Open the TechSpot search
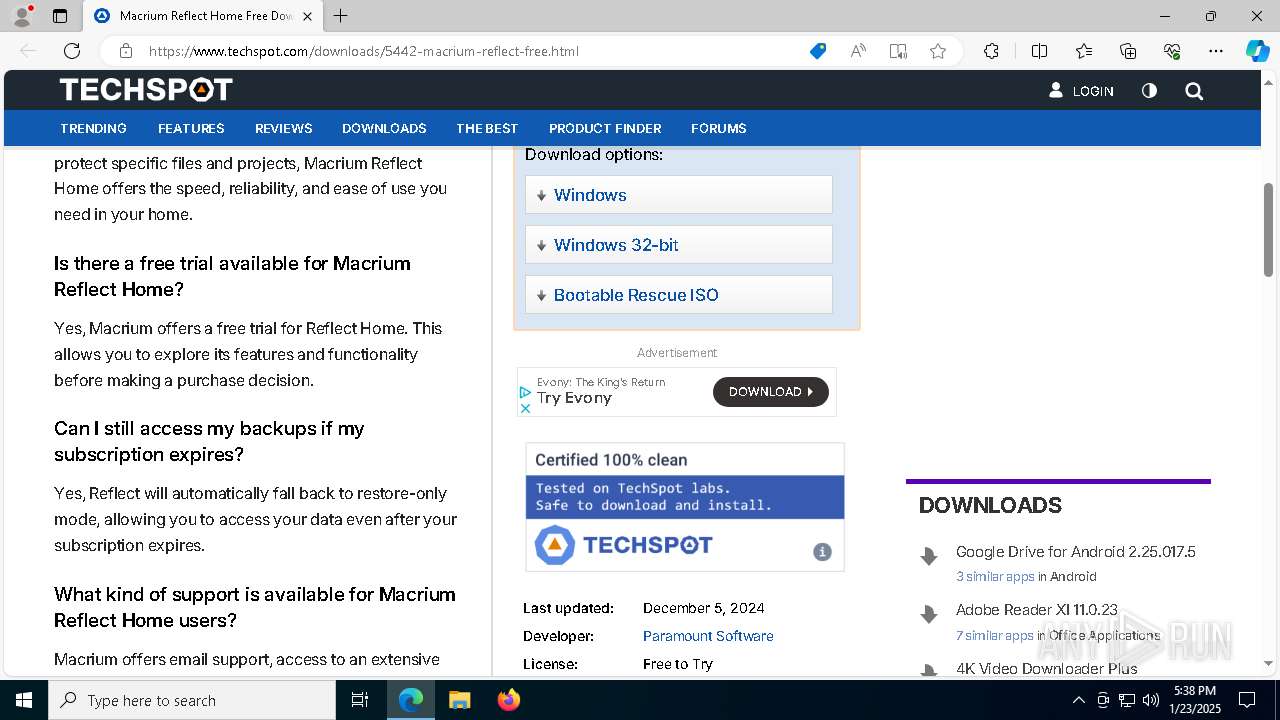Viewport: 1280px width, 720px height. point(1194,91)
